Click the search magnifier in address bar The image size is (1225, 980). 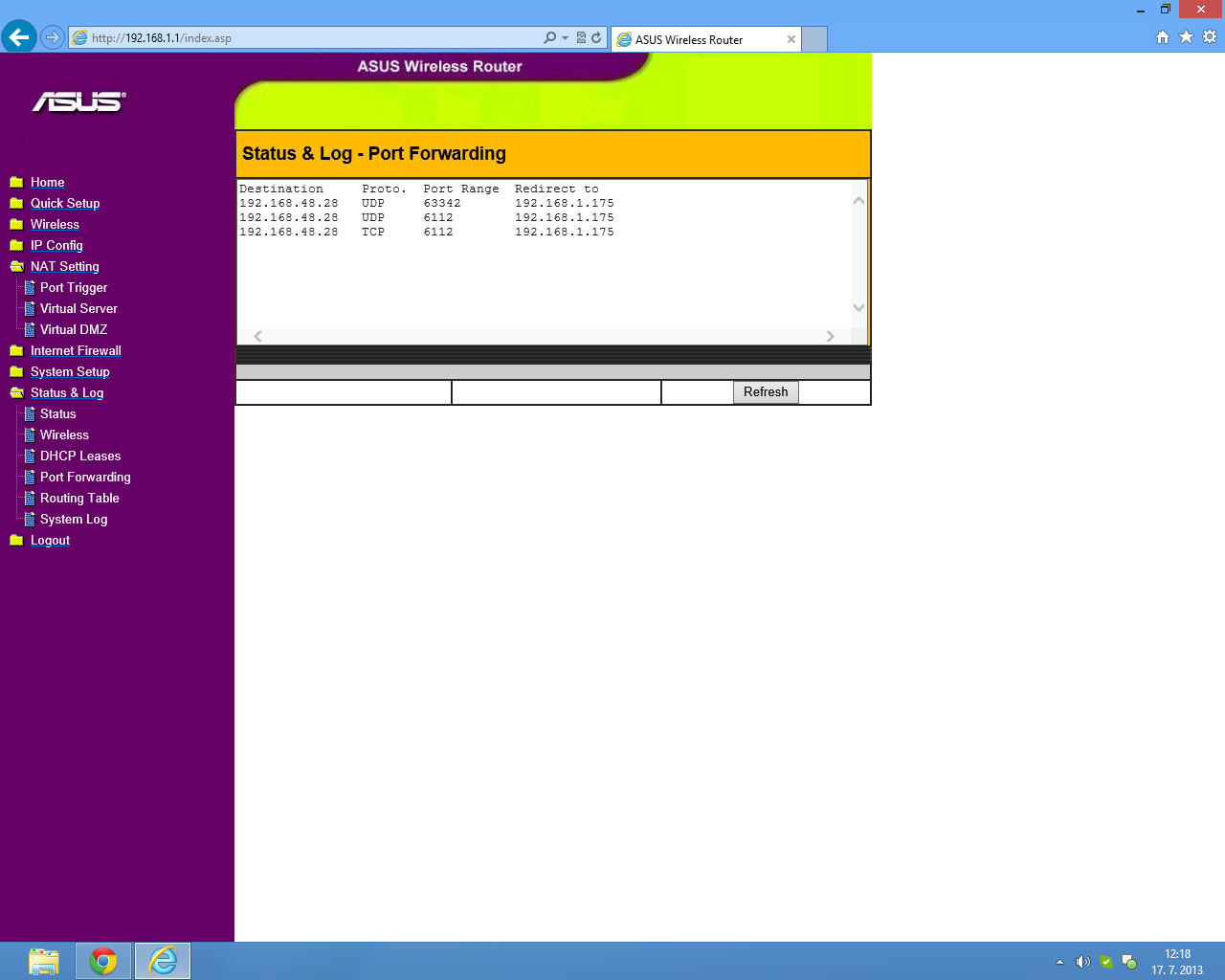click(x=549, y=38)
